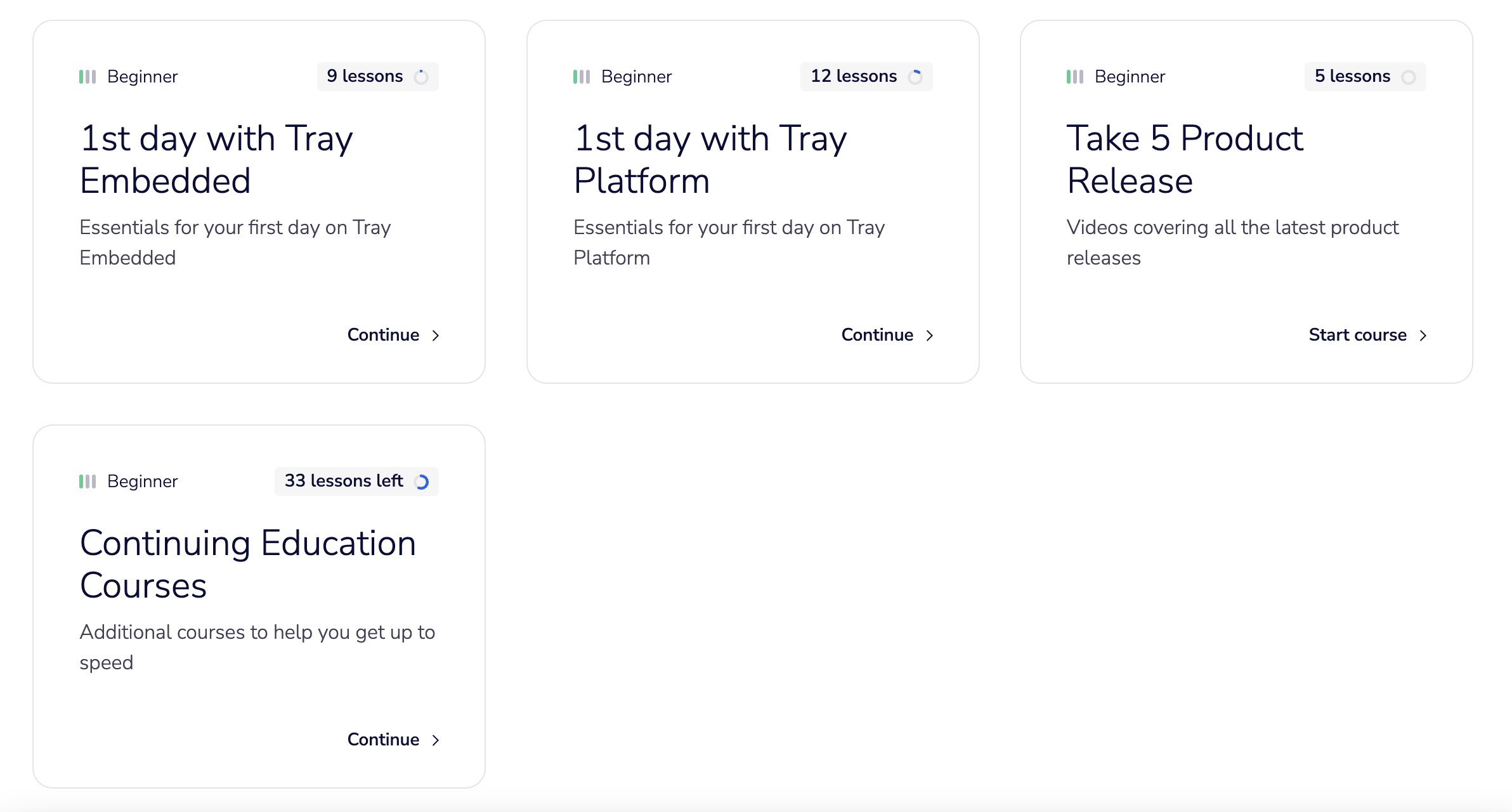Click chevron after Continue on Tray Platform
This screenshot has width=1512, height=812.
pyautogui.click(x=930, y=336)
